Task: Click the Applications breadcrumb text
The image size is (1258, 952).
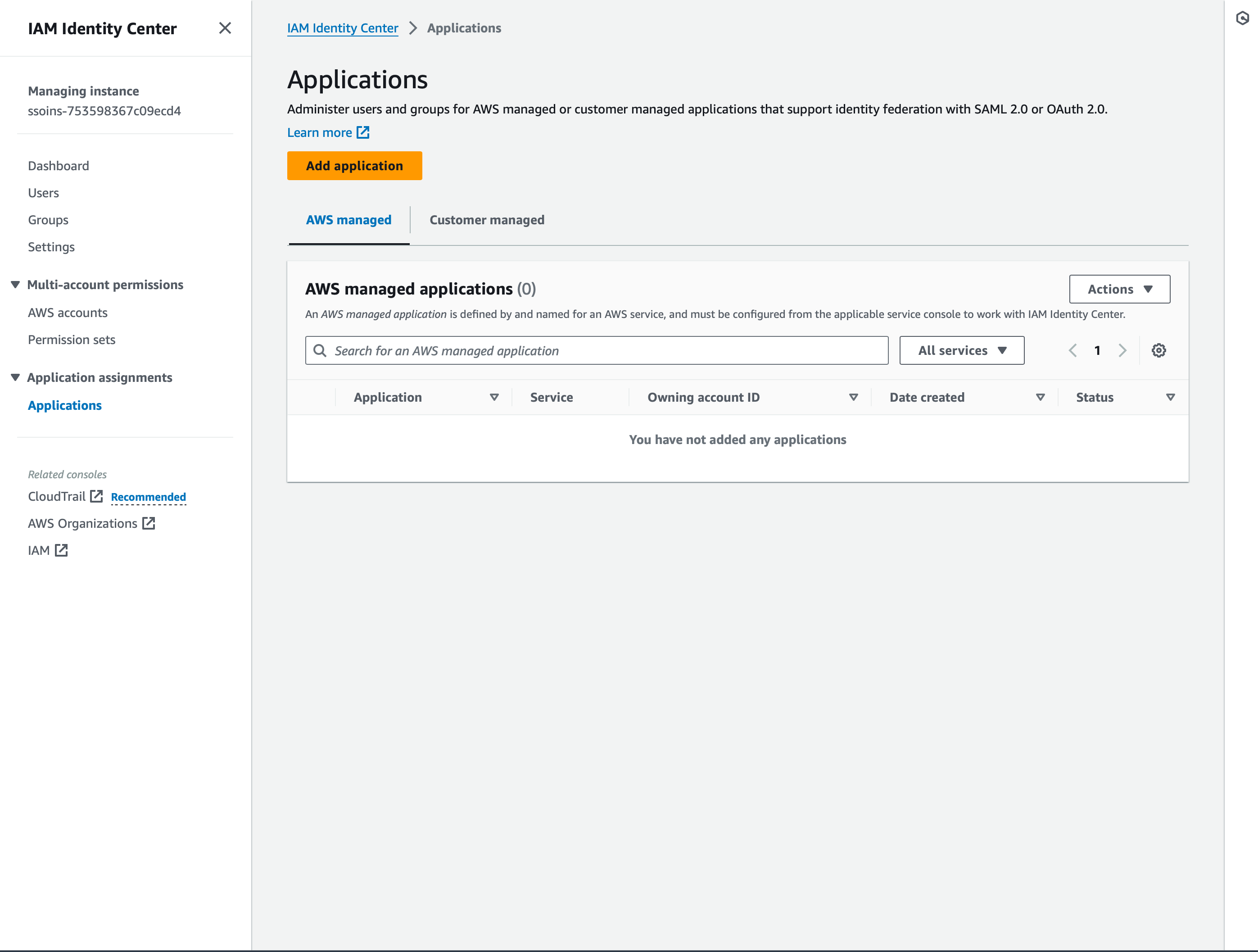Action: pyautogui.click(x=464, y=28)
